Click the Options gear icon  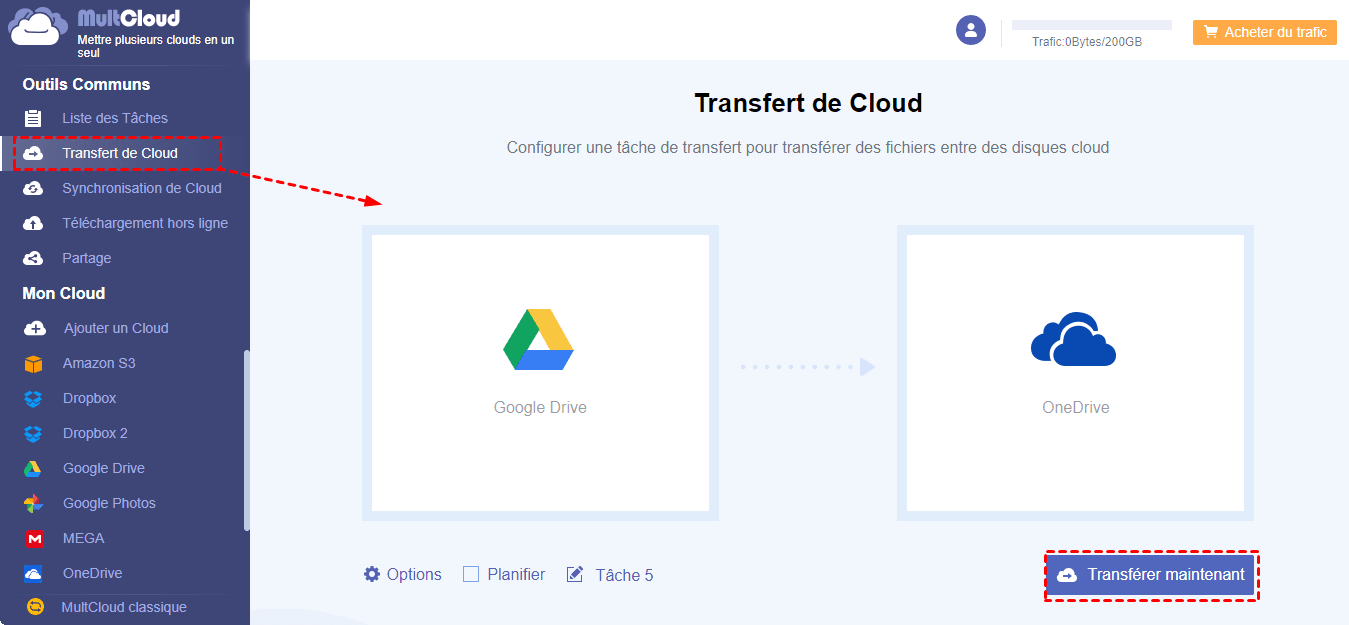pyautogui.click(x=372, y=574)
